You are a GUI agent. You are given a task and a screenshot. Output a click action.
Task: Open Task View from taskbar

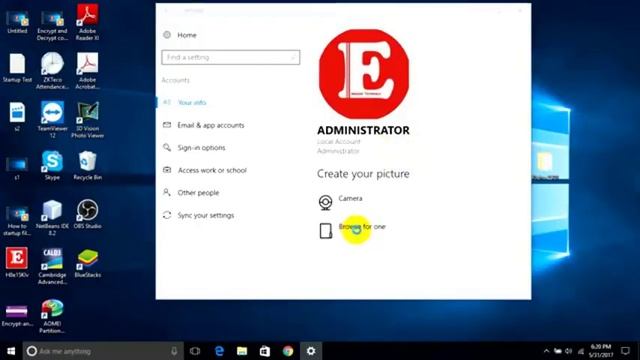[x=195, y=351]
